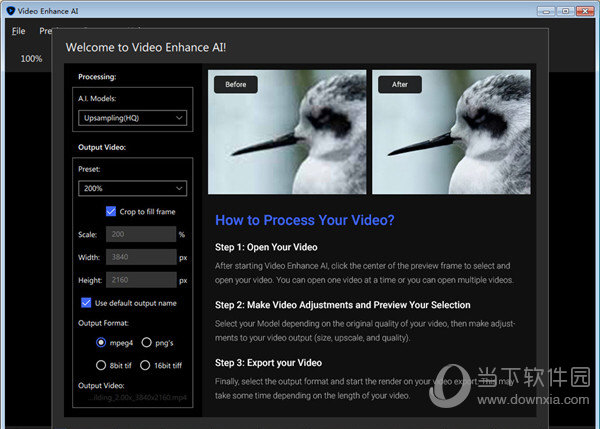The image size is (600, 429).
Task: Click Step 2: Make Video Adjustments heading
Action: pos(342,305)
